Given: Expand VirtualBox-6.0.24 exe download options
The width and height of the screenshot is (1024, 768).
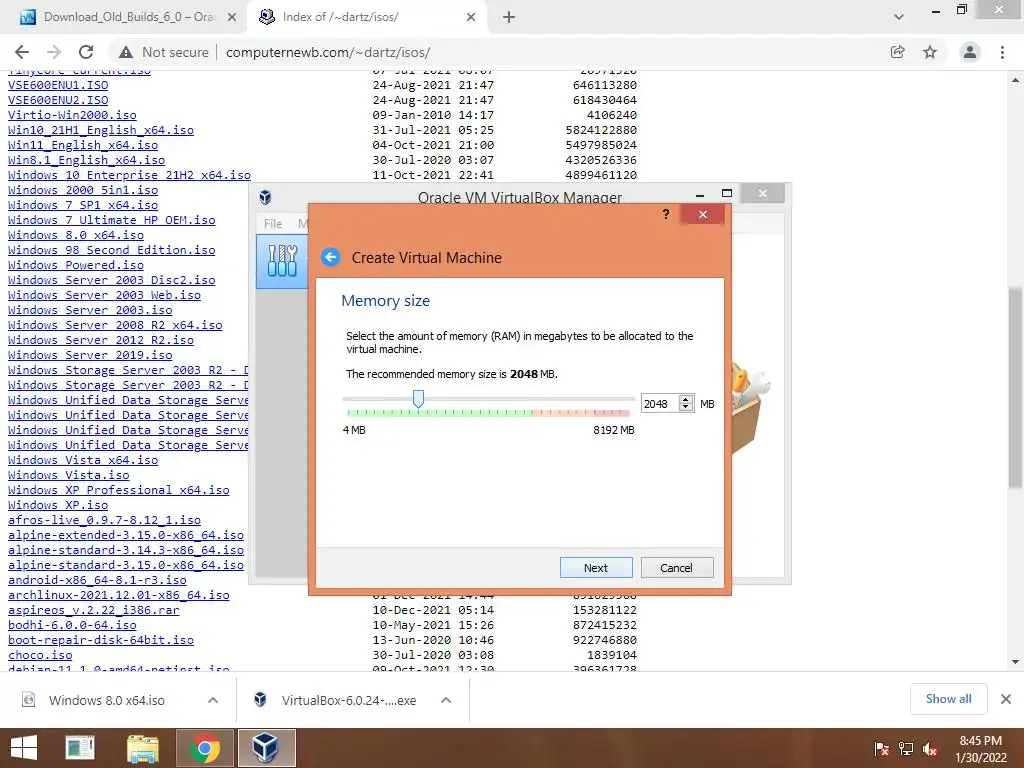Looking at the screenshot, I should tap(446, 700).
